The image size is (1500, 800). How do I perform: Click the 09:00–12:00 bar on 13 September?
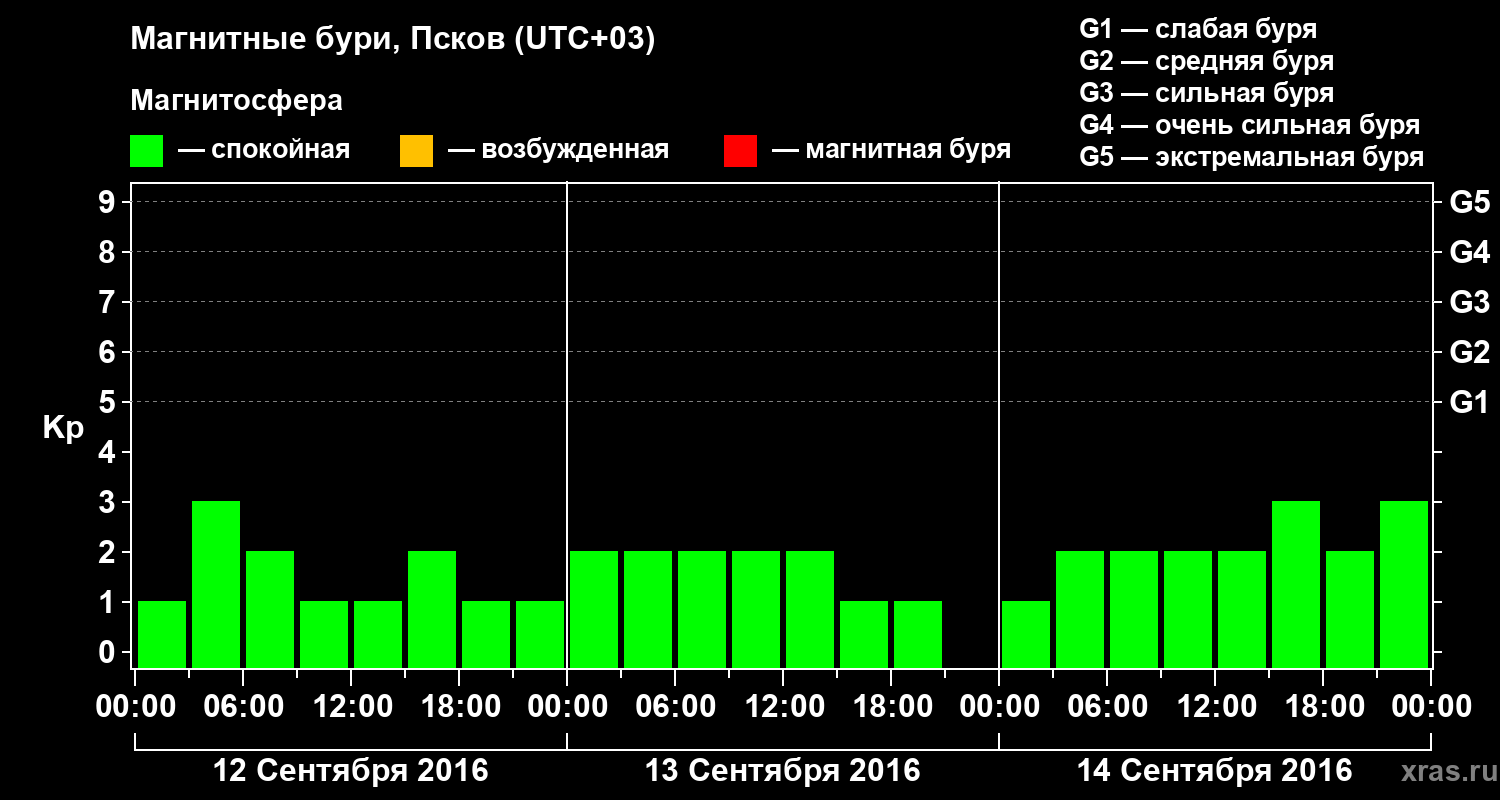coord(756,610)
